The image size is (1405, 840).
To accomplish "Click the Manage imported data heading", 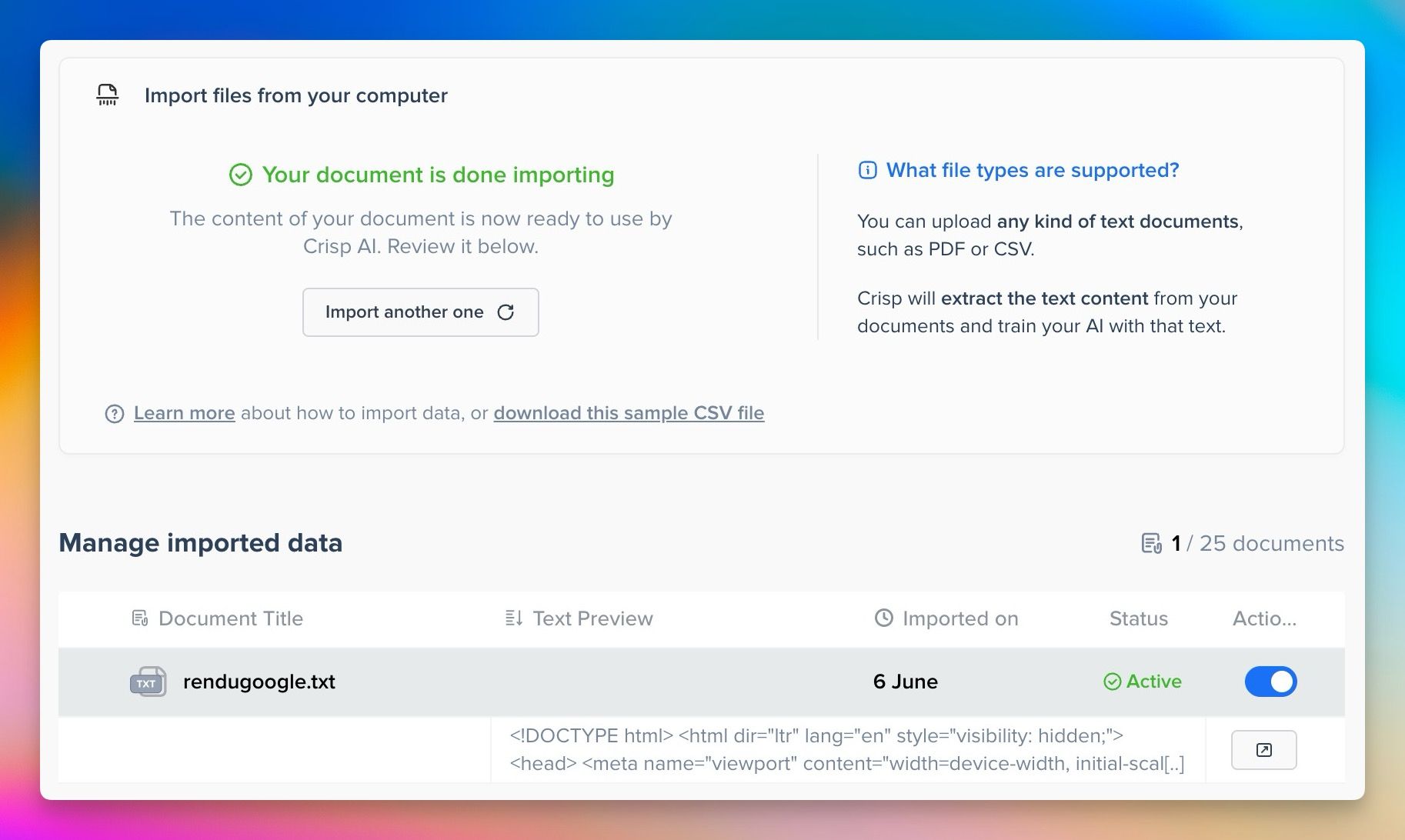I will pyautogui.click(x=201, y=543).
